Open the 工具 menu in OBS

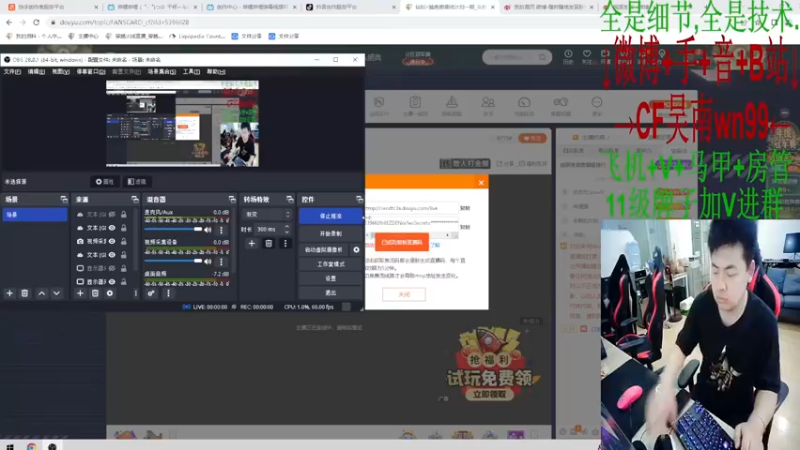[191, 72]
